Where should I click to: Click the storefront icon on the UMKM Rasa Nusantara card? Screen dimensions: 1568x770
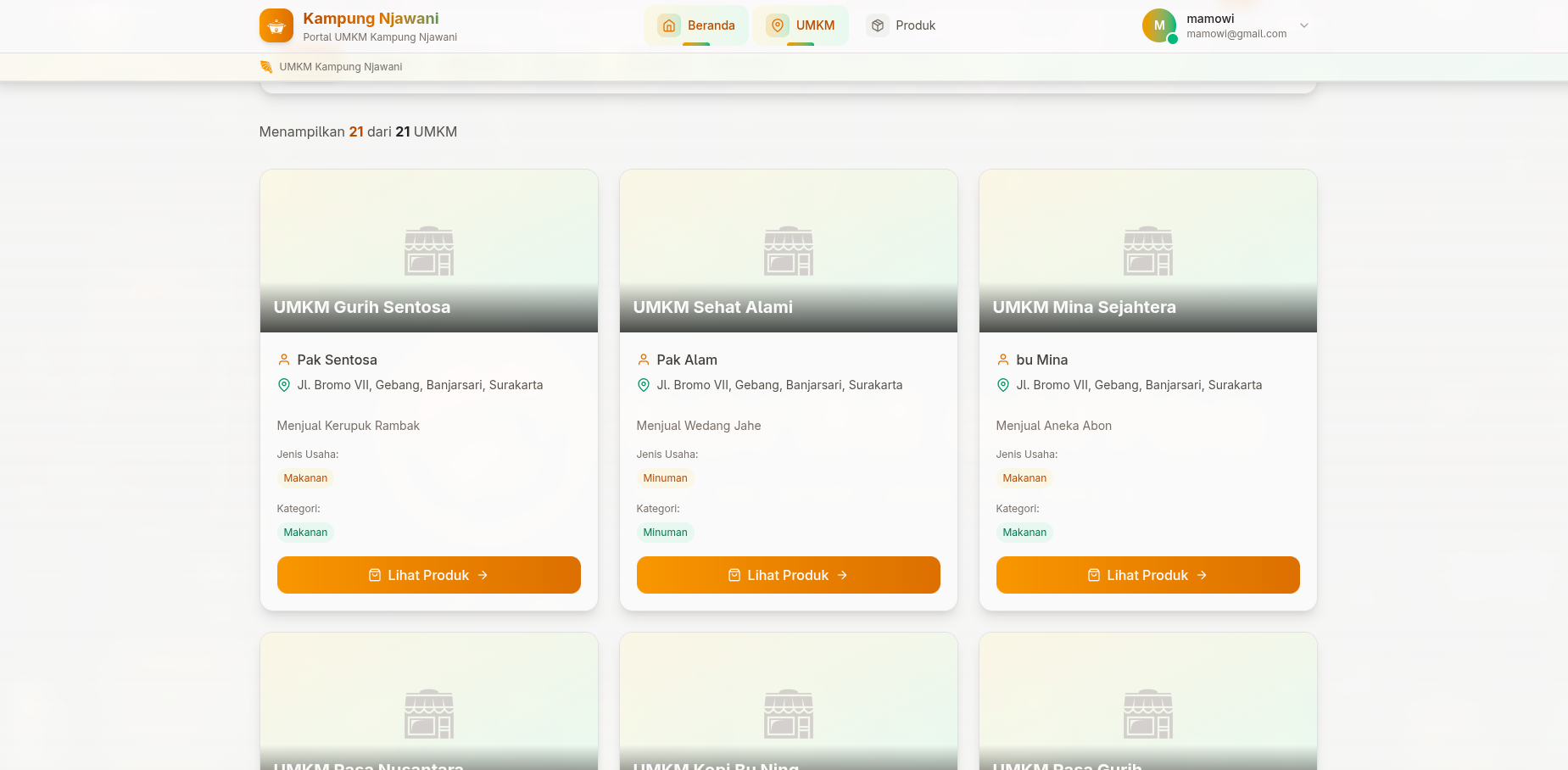click(429, 714)
